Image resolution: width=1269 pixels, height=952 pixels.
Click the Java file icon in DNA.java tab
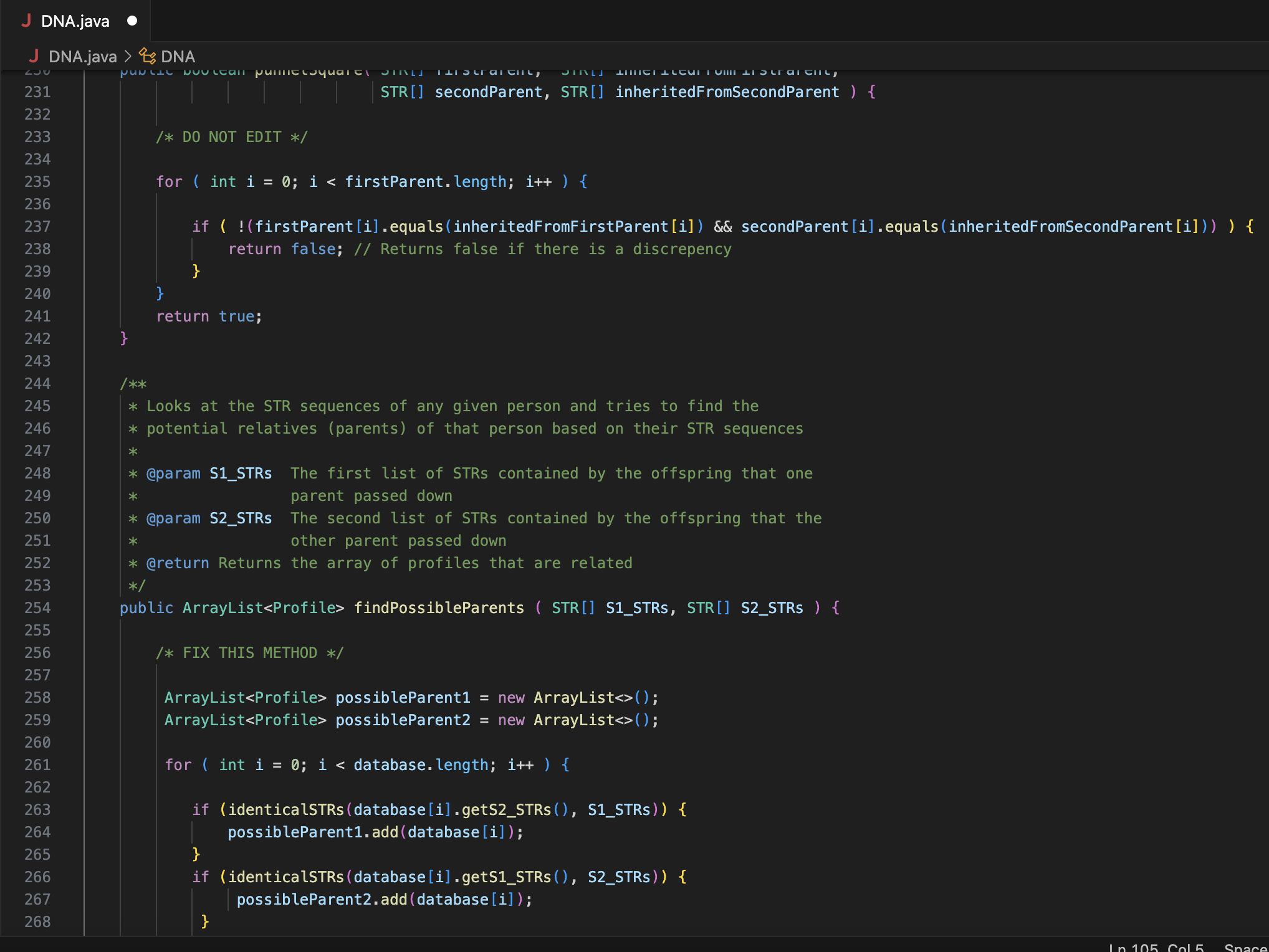(x=26, y=21)
